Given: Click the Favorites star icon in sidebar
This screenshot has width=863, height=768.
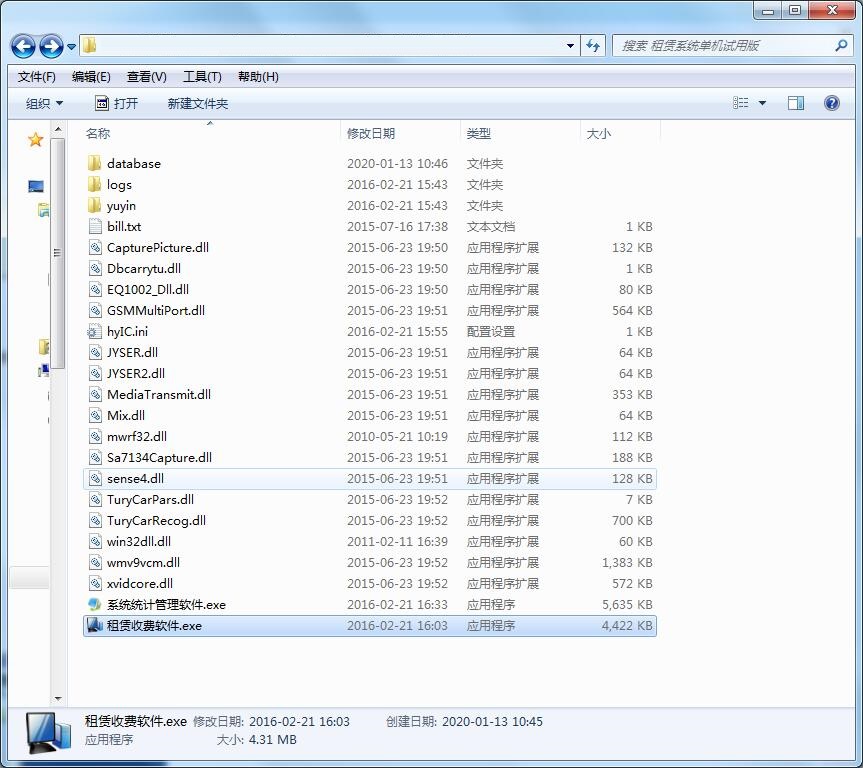Looking at the screenshot, I should [36, 140].
